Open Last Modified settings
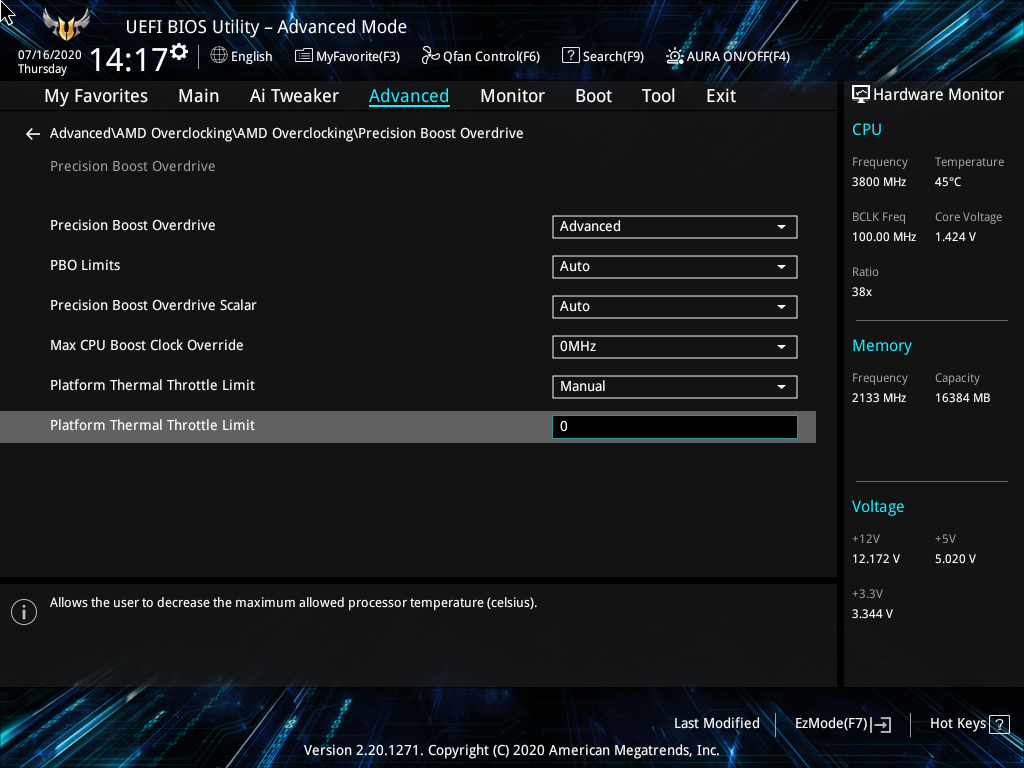 tap(716, 723)
